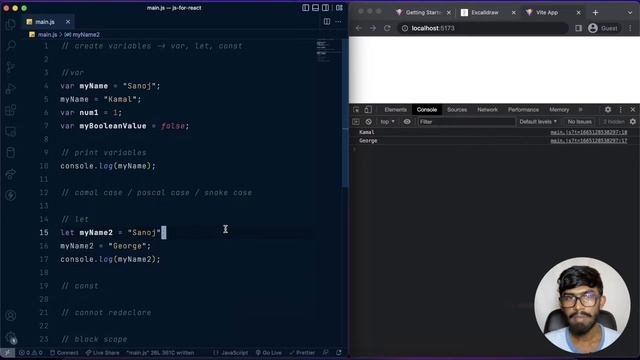Viewport: 640px width, 360px height.
Task: Close the Excalidraw browser tab
Action: coord(513,13)
